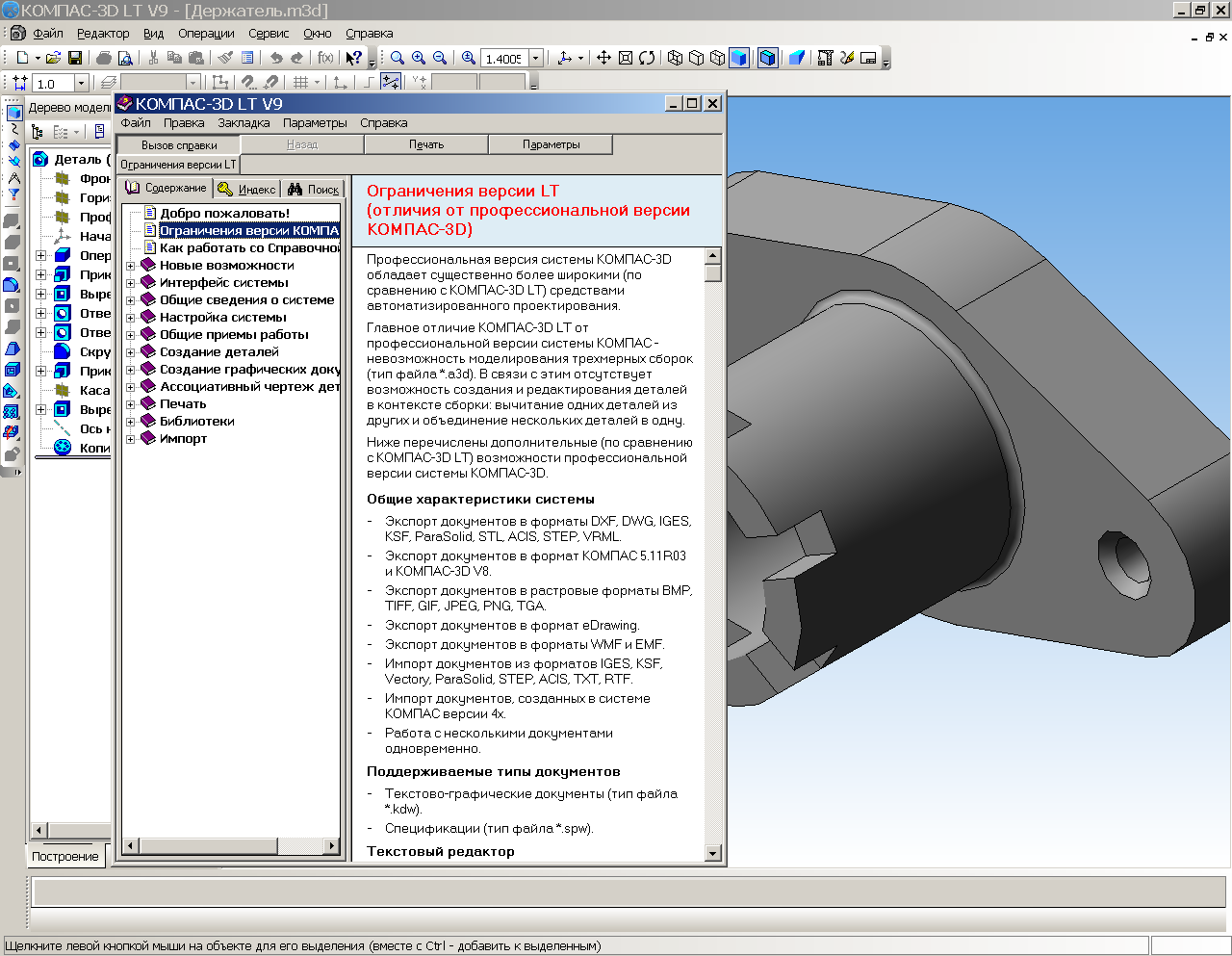Click the fillet operation icon on left panel
1232x956 pixels.
point(12,284)
